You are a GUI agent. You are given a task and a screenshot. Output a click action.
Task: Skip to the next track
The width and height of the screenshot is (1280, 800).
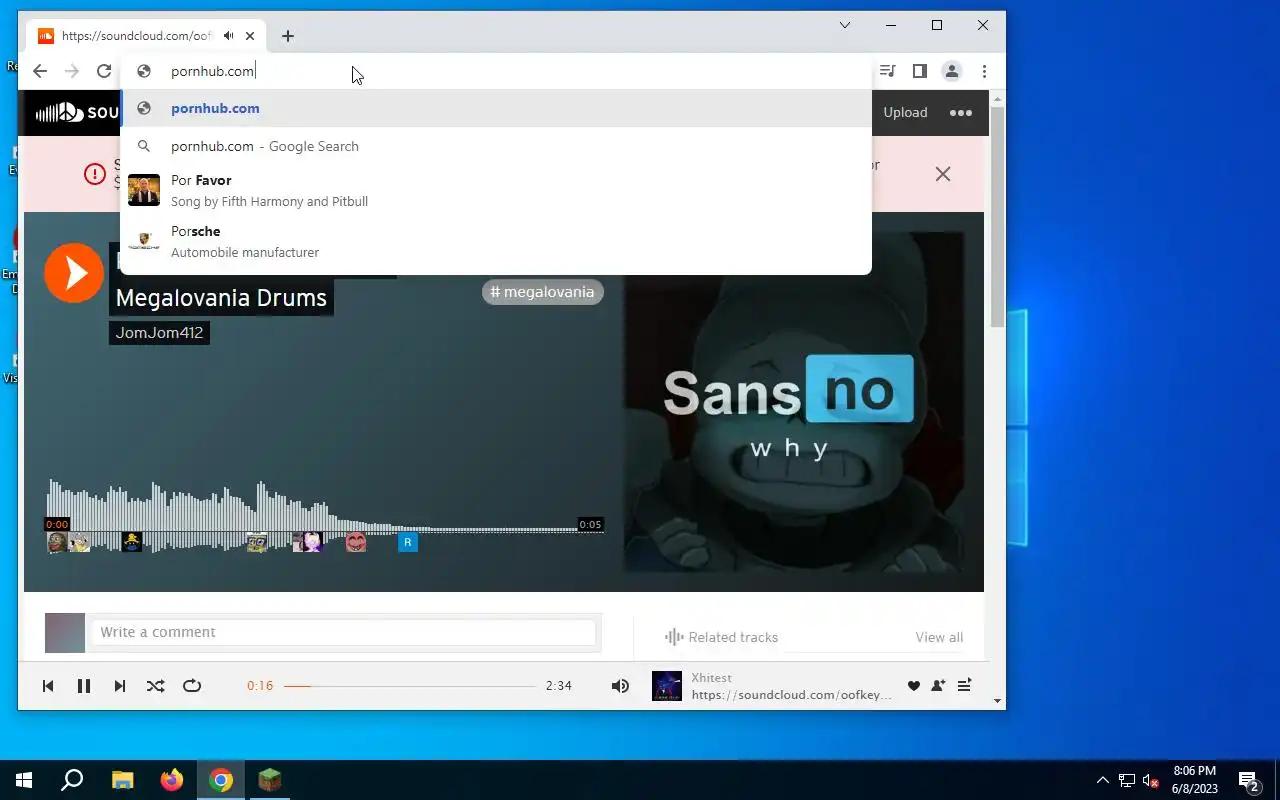tap(120, 686)
